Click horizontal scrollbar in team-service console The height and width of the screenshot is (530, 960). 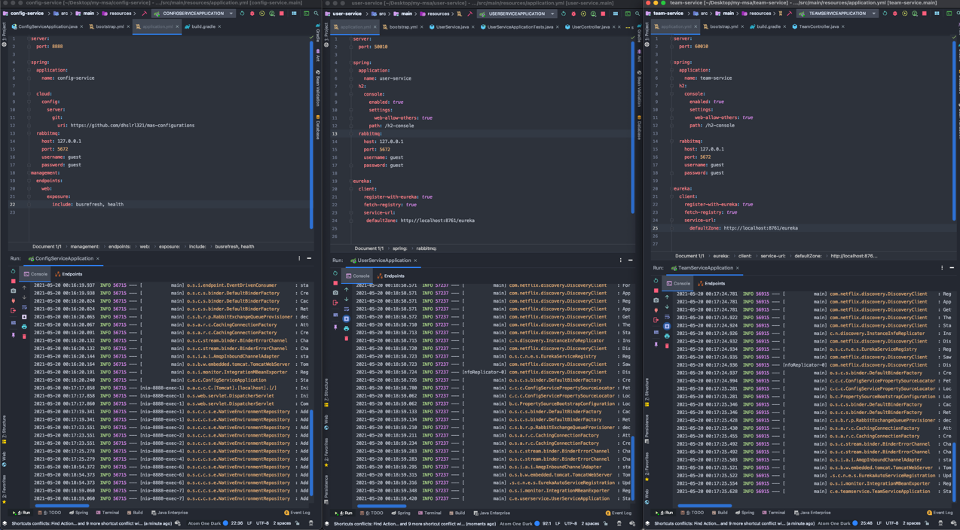tap(705, 506)
